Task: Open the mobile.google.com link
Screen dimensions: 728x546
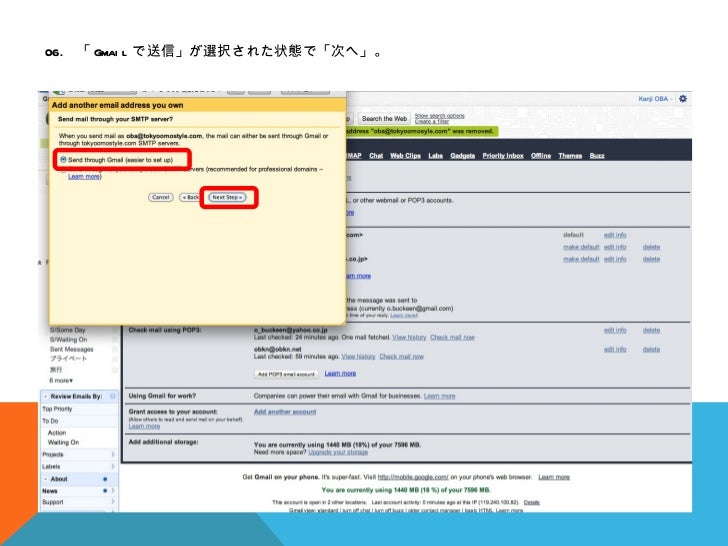Action: coord(413,477)
